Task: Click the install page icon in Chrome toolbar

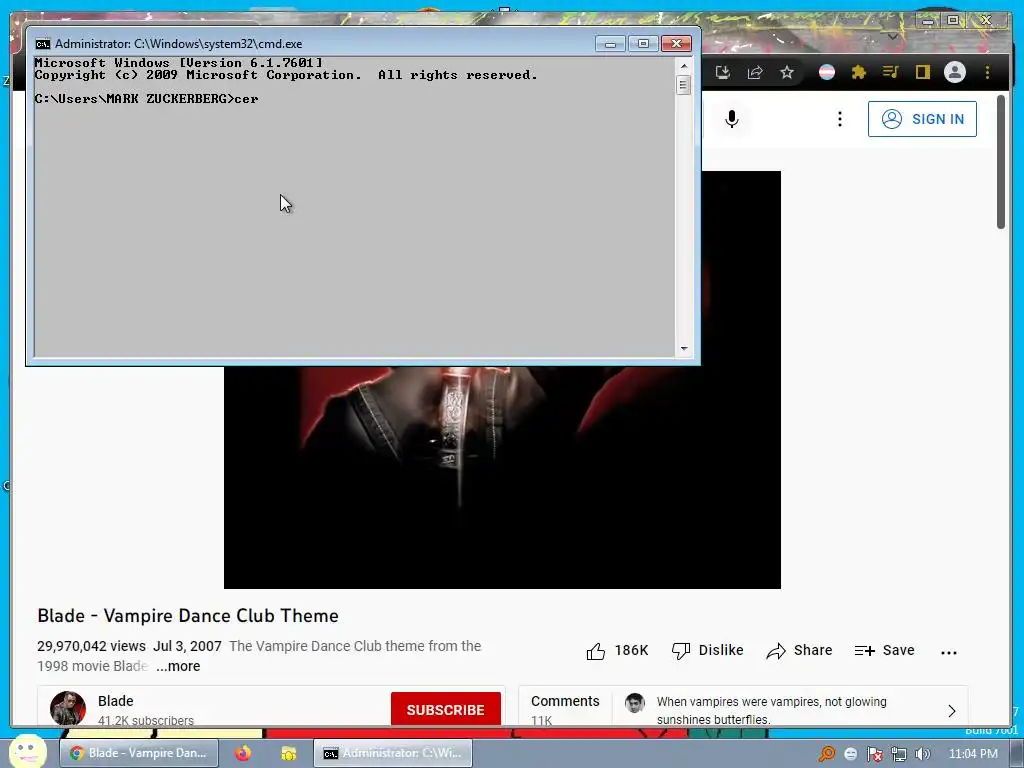Action: coord(722,72)
